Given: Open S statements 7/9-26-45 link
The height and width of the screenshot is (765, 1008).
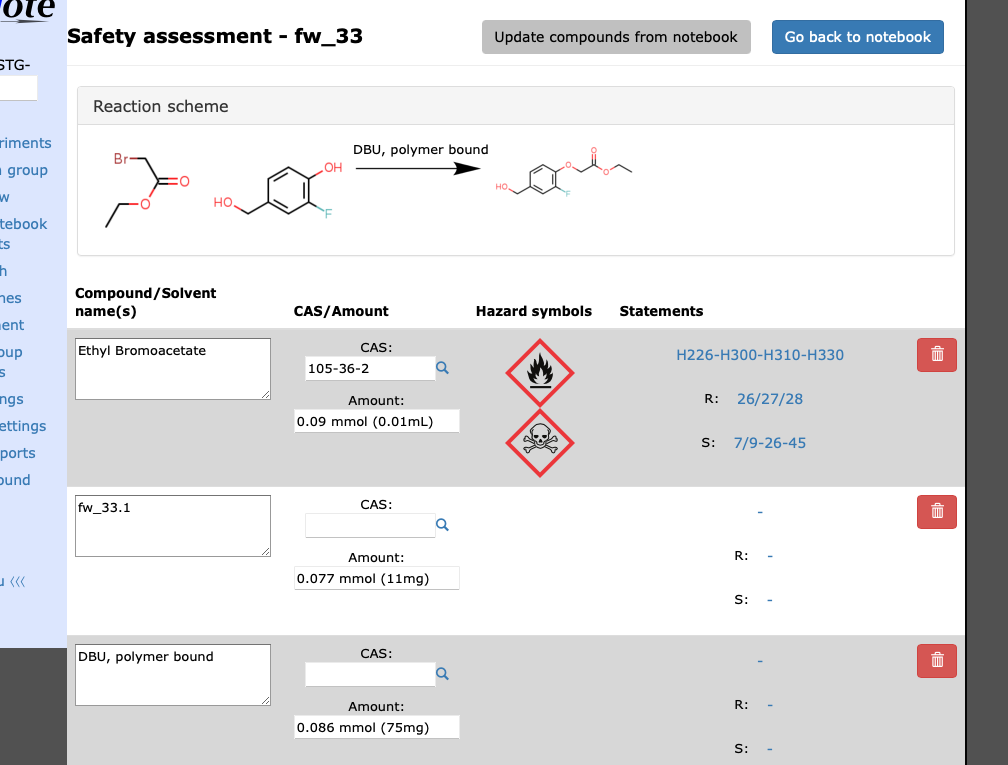Looking at the screenshot, I should (769, 443).
